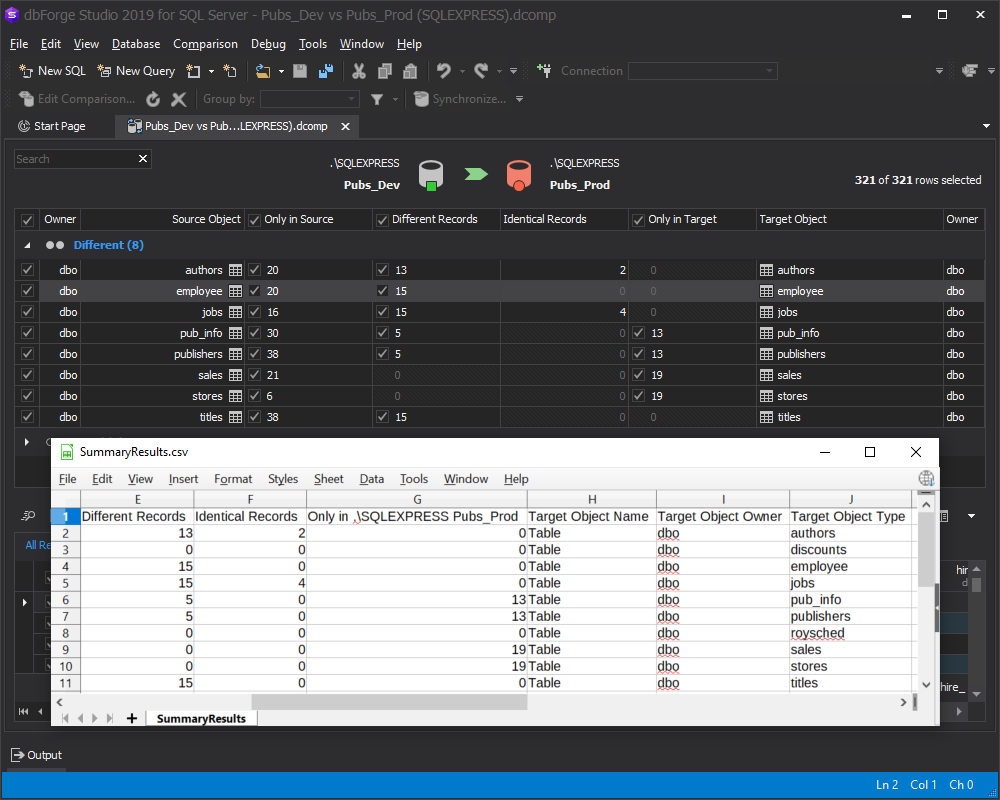Expand the collapsed group below titles
Viewport: 1000px width, 800px height.
27,441
